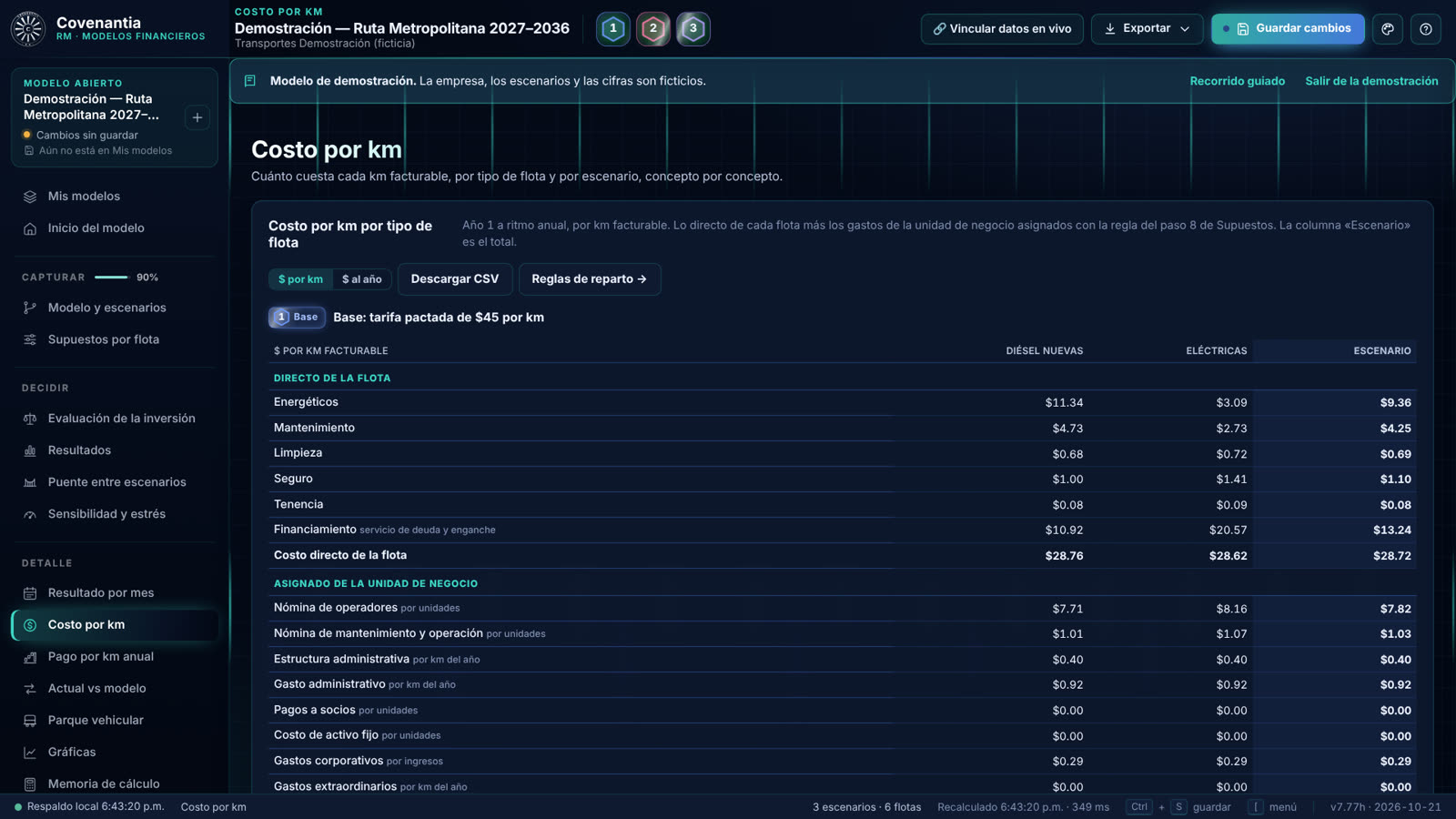The width and height of the screenshot is (1456, 819).
Task: Switch table to $ por km
Action: click(300, 279)
